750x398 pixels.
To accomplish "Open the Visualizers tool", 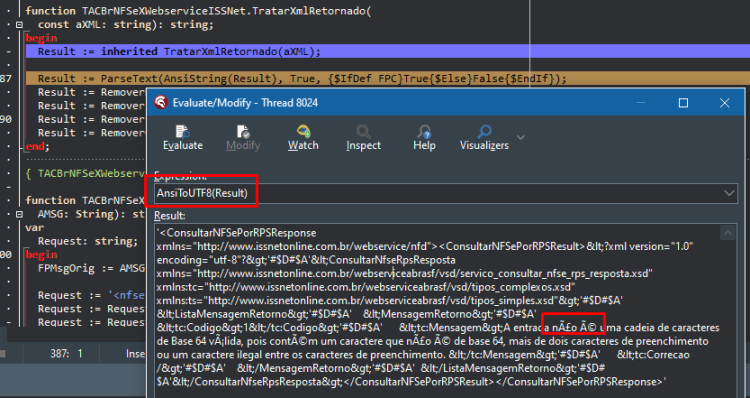I will 484,138.
